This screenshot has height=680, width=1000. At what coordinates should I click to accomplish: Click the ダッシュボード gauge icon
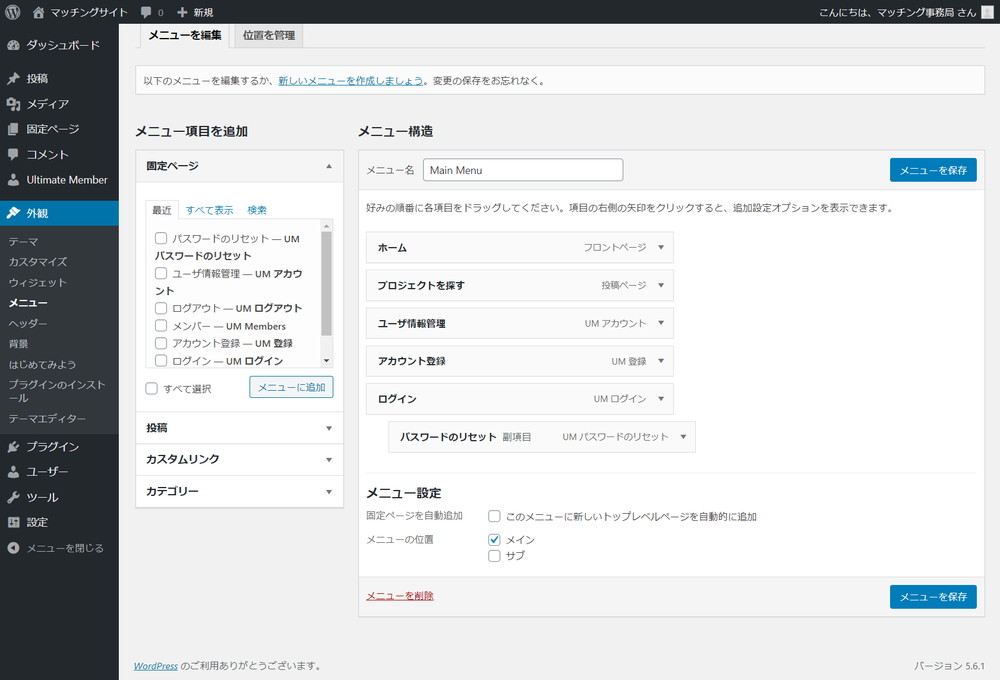pos(13,45)
